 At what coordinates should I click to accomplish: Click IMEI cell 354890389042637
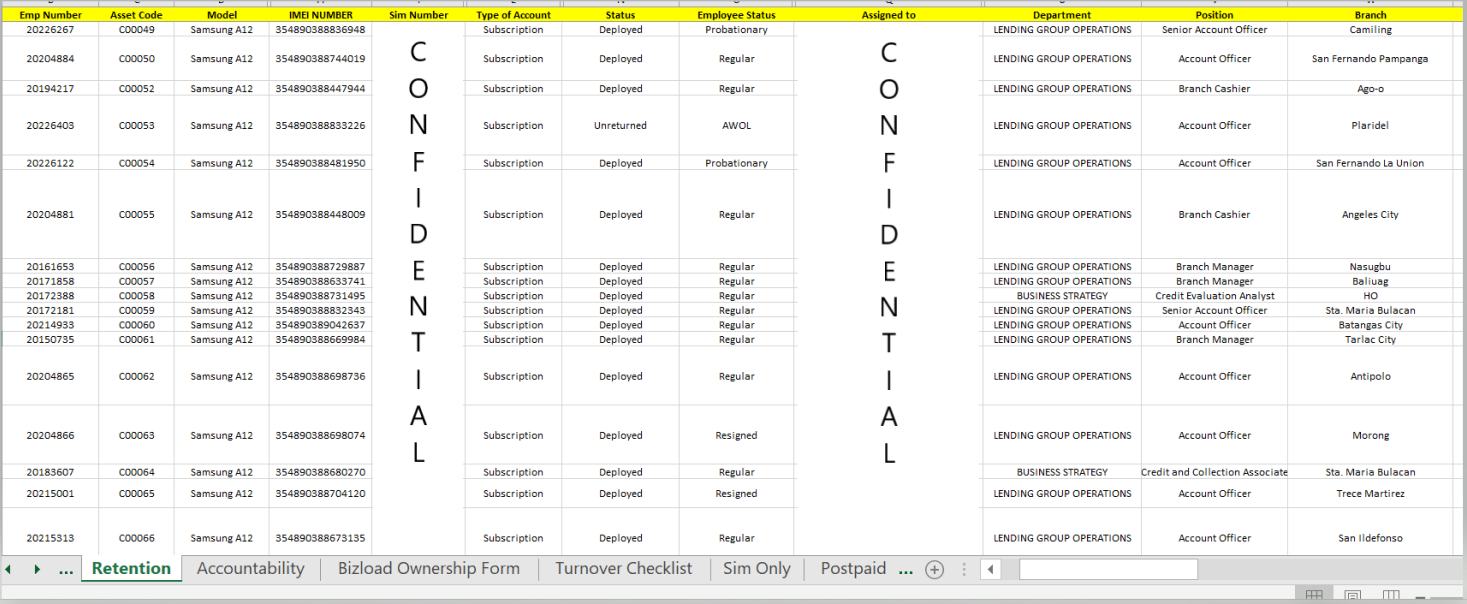pyautogui.click(x=320, y=325)
